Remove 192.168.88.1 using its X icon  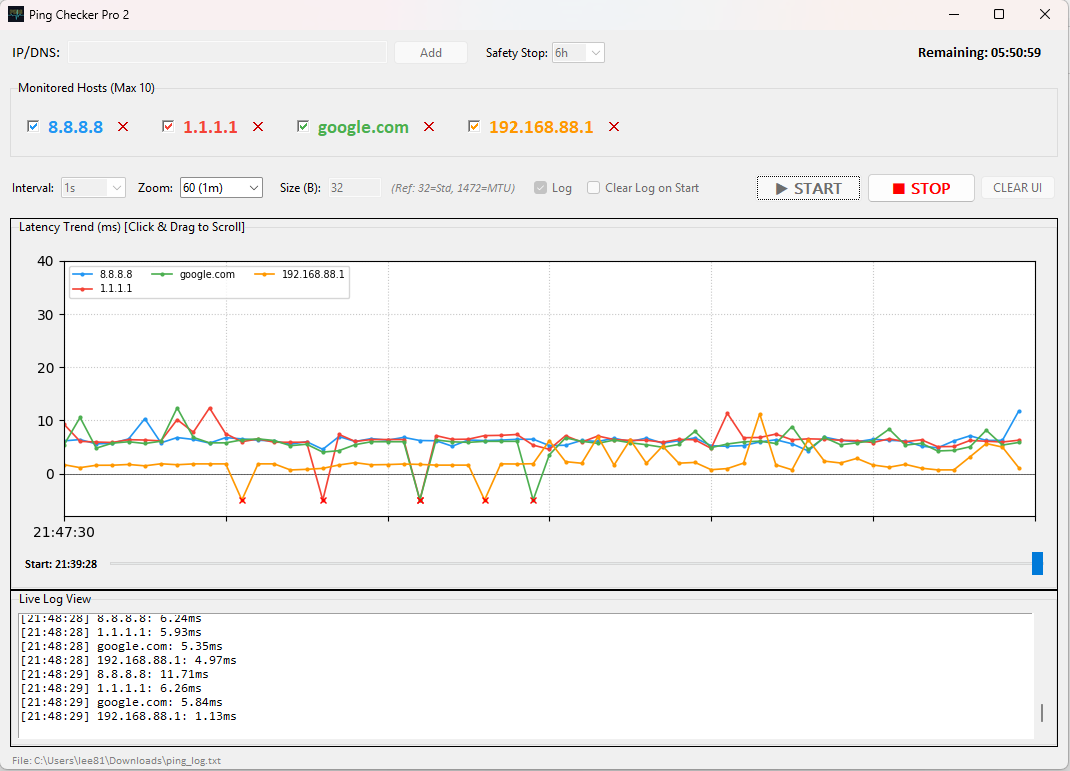coord(613,127)
